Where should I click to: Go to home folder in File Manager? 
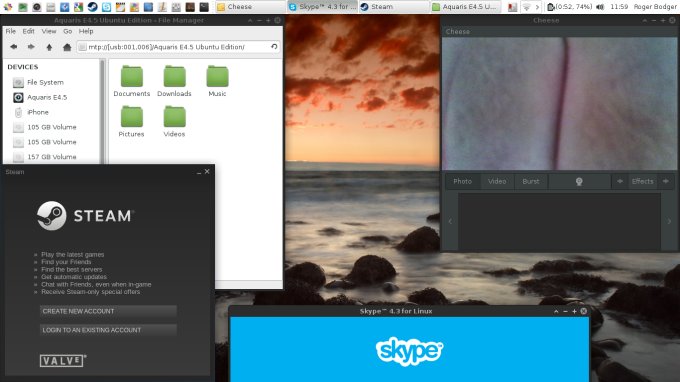[67, 47]
